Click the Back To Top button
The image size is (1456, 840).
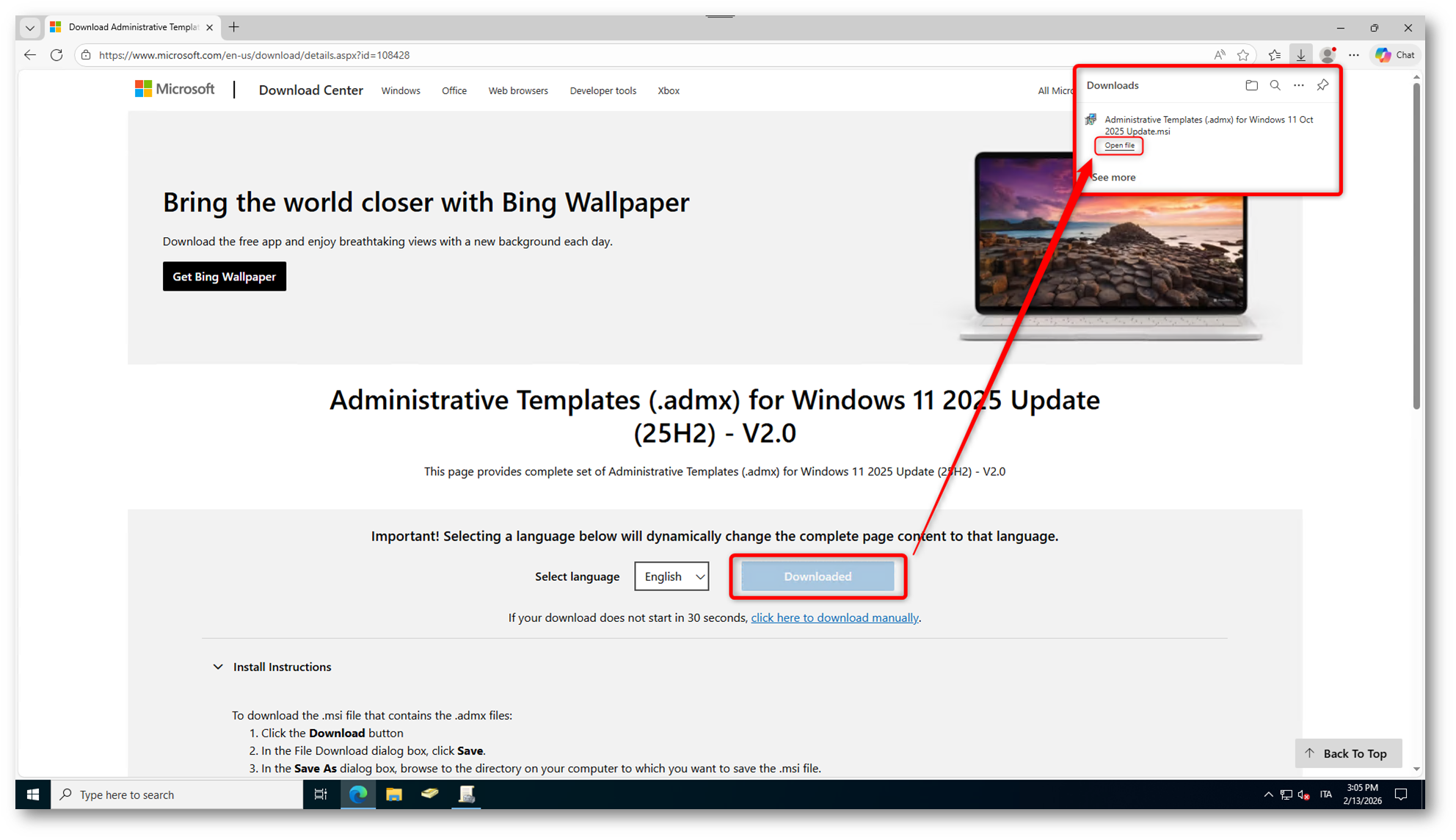[1347, 753]
